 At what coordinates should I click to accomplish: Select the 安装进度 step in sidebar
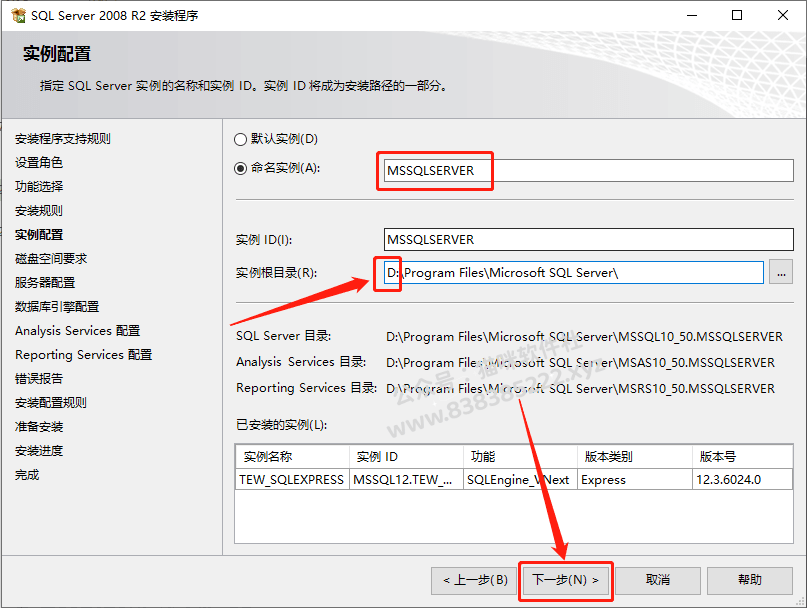(x=39, y=451)
